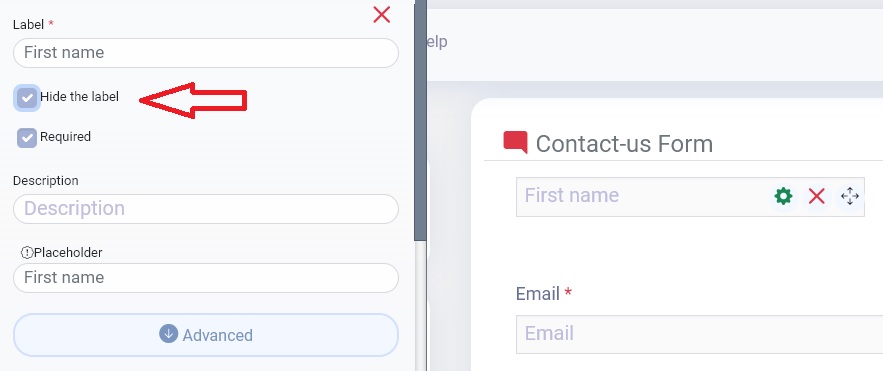Expand the Advanced options section
The width and height of the screenshot is (883, 371).
(x=206, y=335)
